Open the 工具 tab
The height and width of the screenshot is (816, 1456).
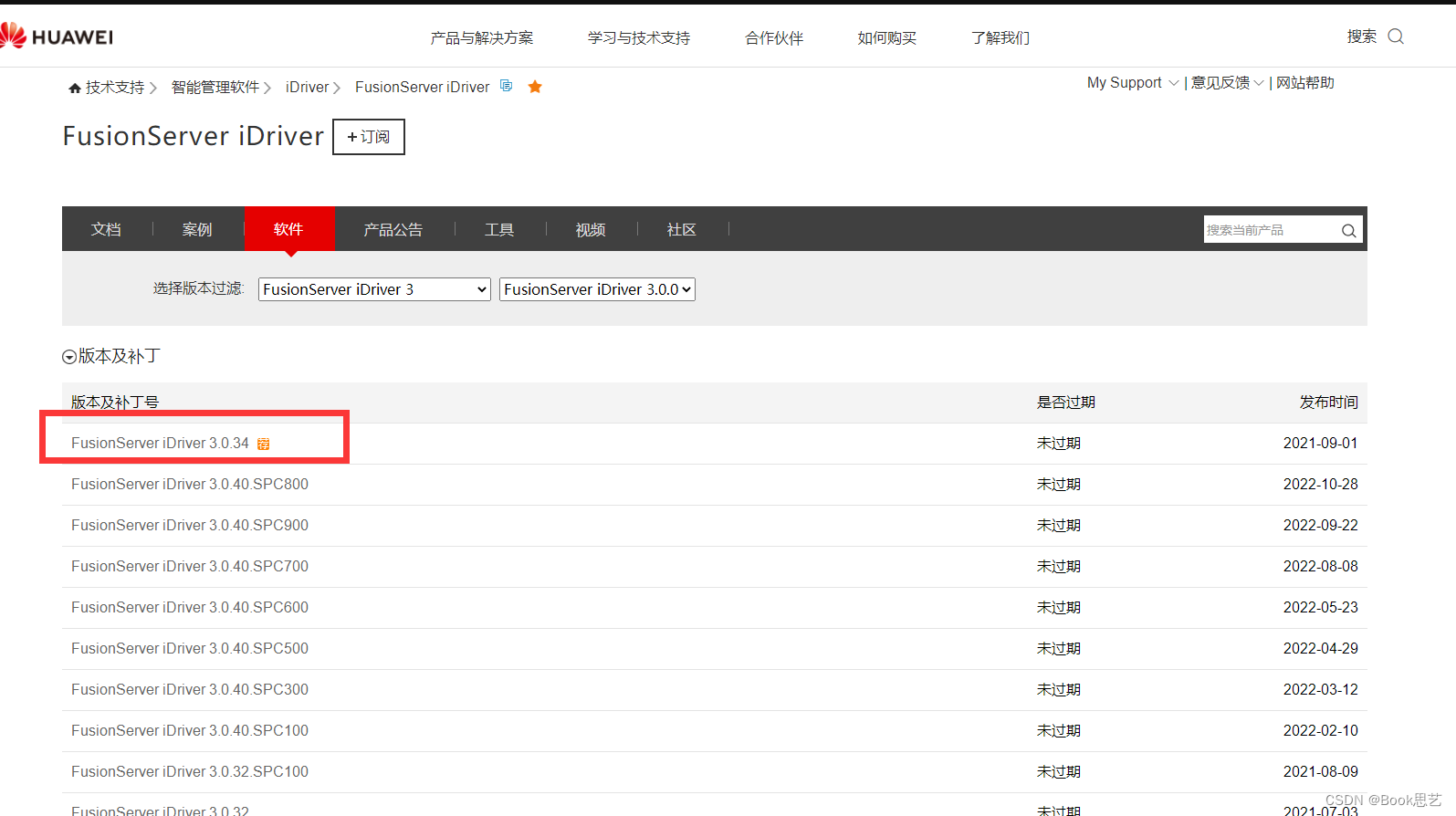499,229
